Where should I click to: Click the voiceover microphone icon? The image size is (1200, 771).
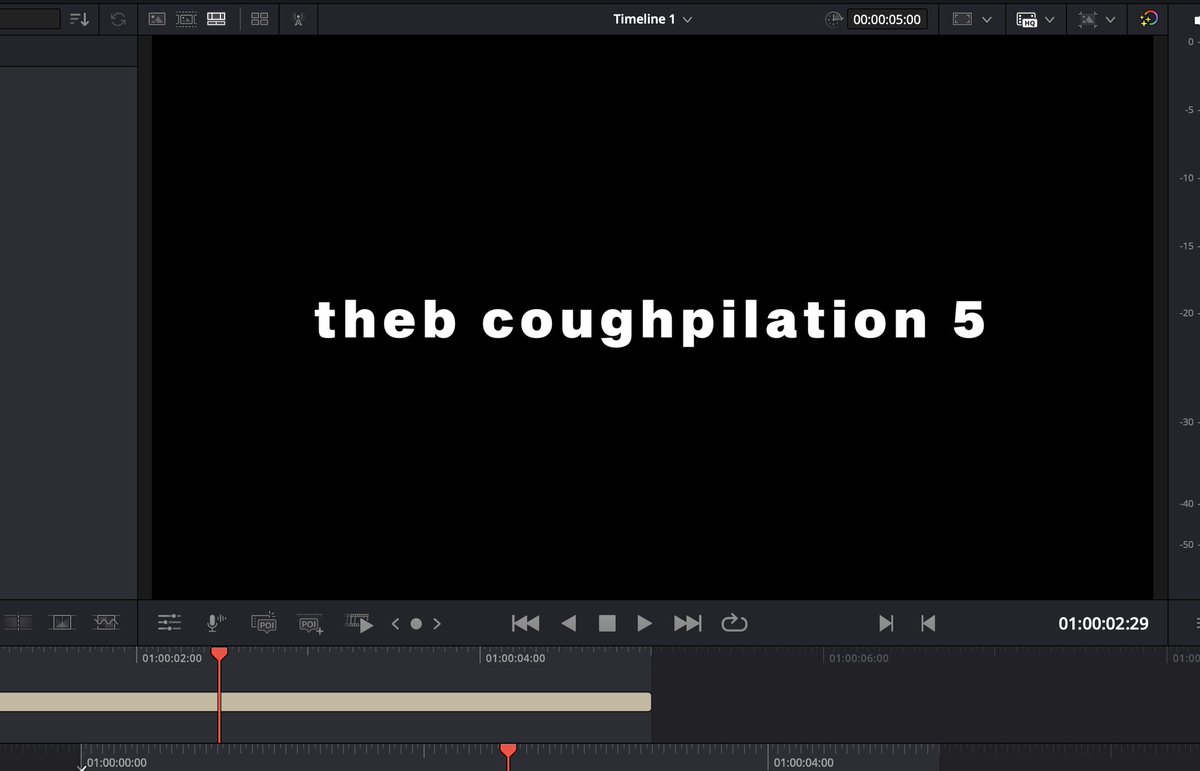[x=216, y=623]
